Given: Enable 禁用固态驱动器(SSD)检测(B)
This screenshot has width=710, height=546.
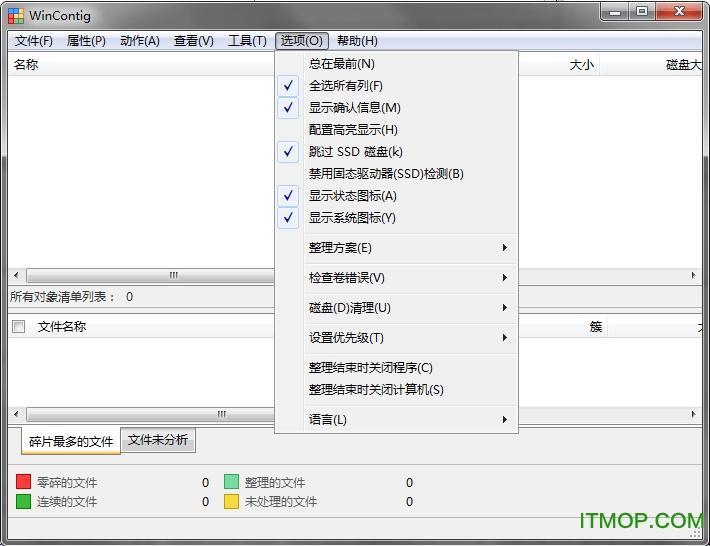Looking at the screenshot, I should coord(396,174).
